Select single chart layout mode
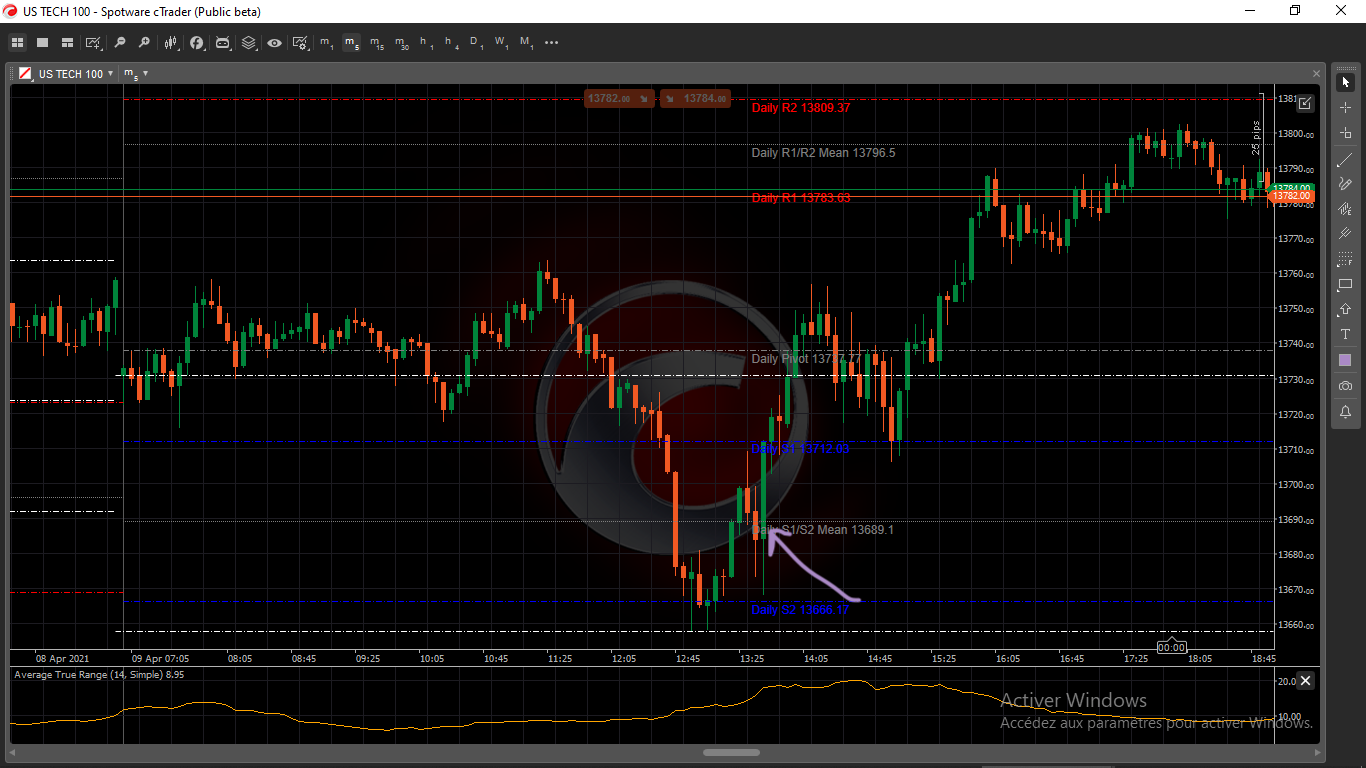1366x768 pixels. (42, 43)
